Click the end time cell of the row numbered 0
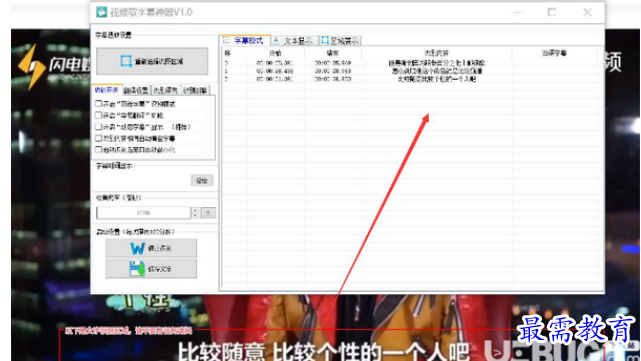Image resolution: width=641 pixels, height=361 pixels. coord(333,63)
